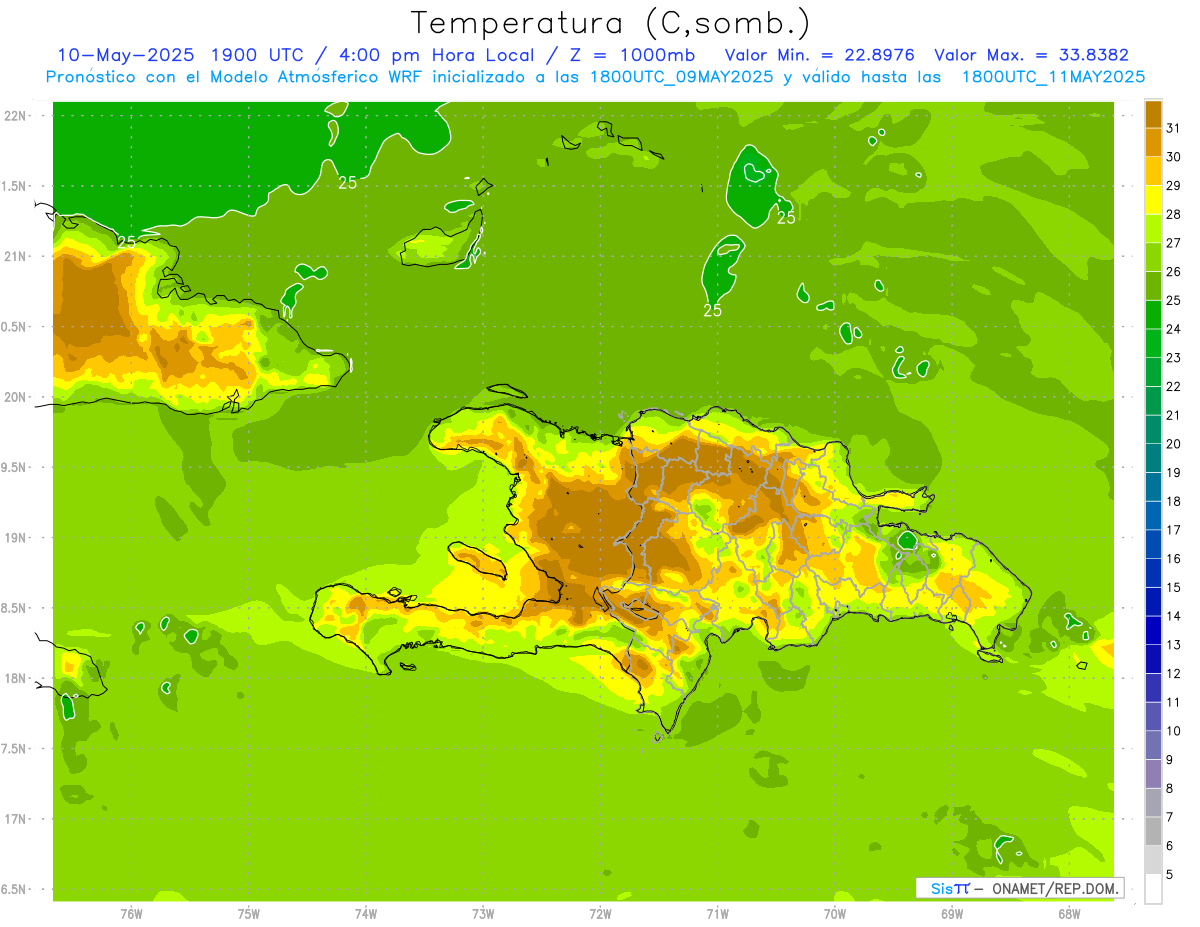Screen dimensions: 1200x927
Task: Click the '10' label on the color scale
Action: click(1174, 731)
